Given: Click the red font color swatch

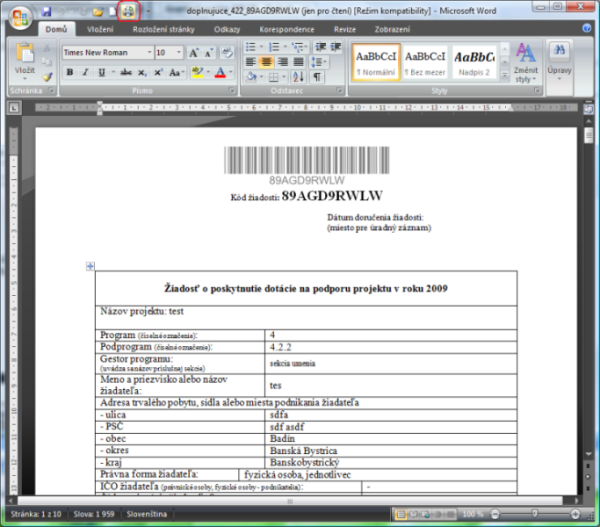Looking at the screenshot, I should coord(219,74).
